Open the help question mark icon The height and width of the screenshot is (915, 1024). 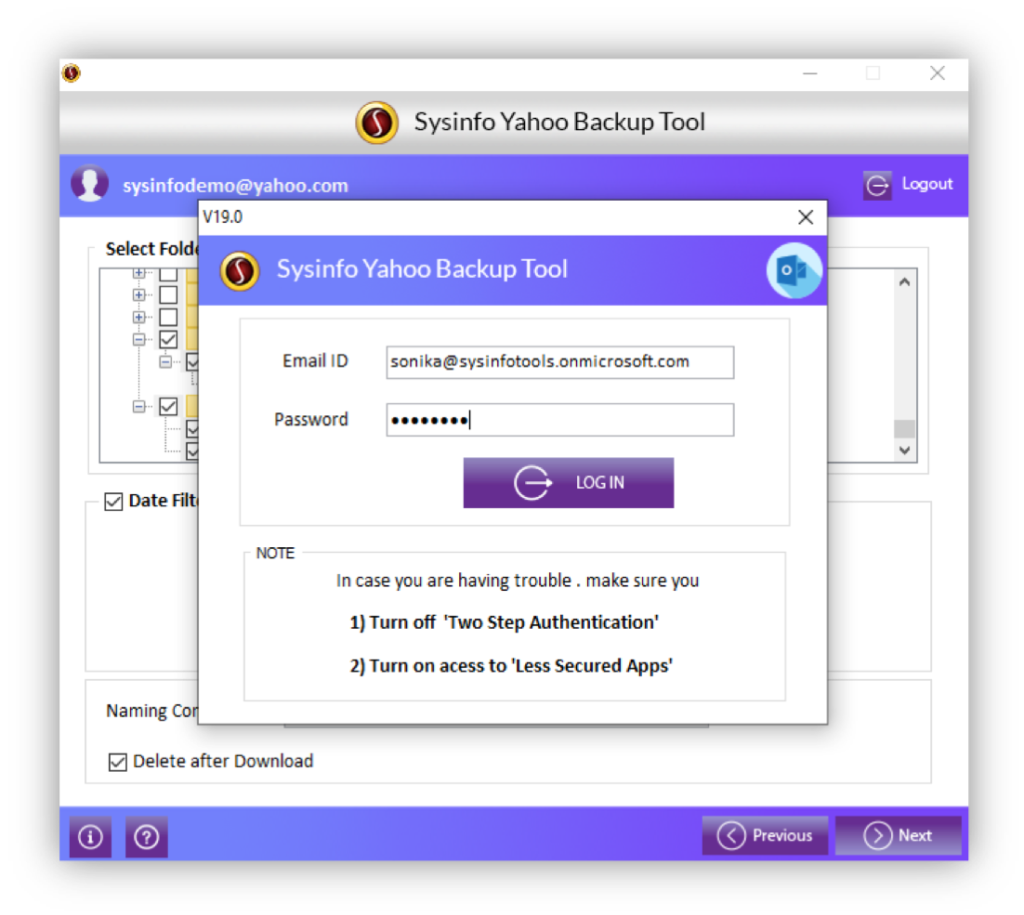pyautogui.click(x=146, y=837)
